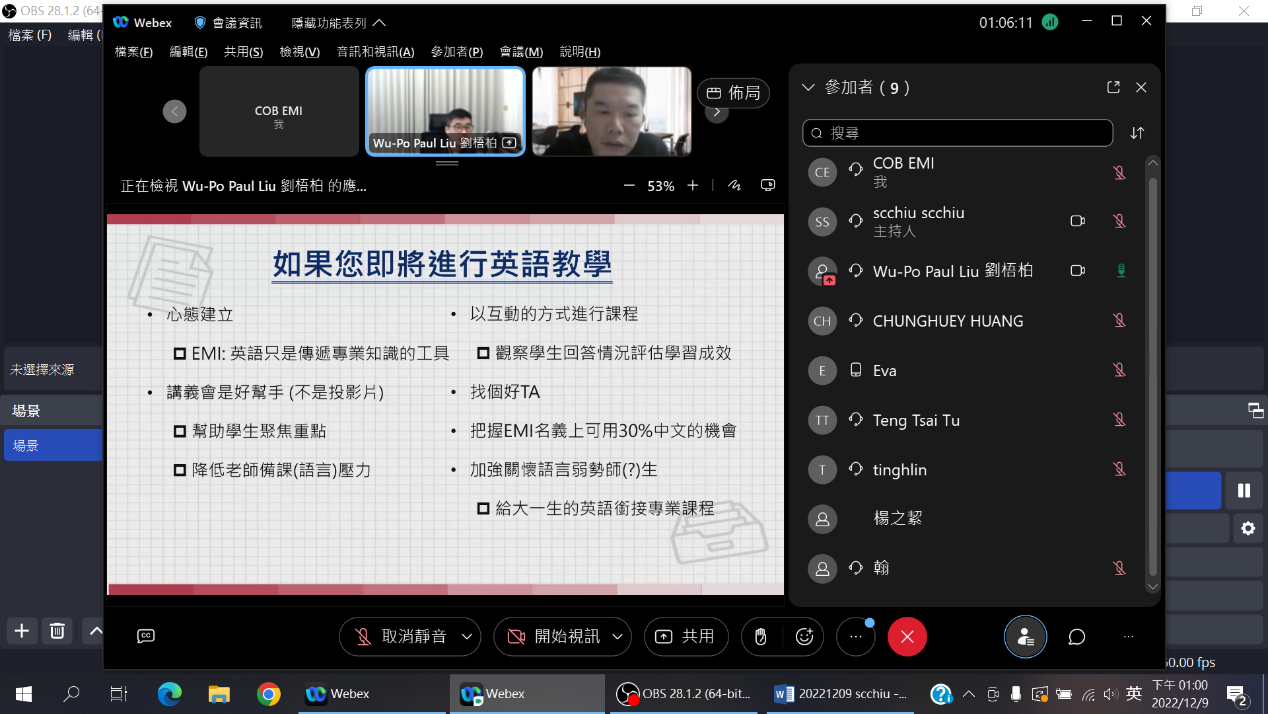Collapse the 參加者 participants list chevron
This screenshot has width=1268, height=714.
(808, 88)
